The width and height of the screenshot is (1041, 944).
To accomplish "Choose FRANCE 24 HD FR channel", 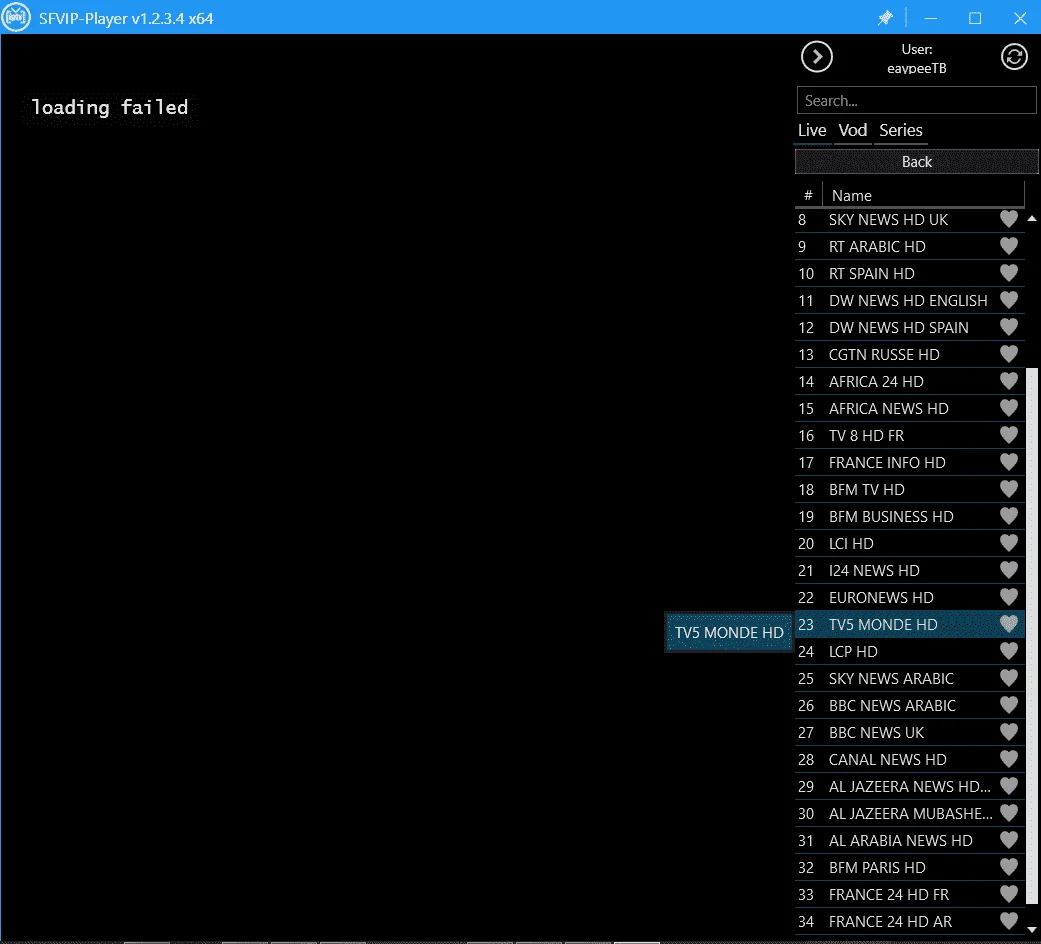I will coord(910,894).
